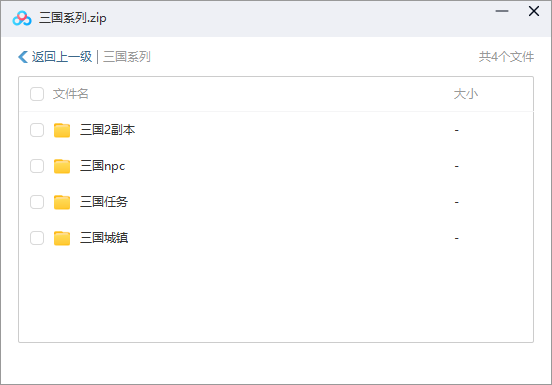Click the 三国2副本 folder icon
Screen dimensions: 552x385
click(x=62, y=130)
